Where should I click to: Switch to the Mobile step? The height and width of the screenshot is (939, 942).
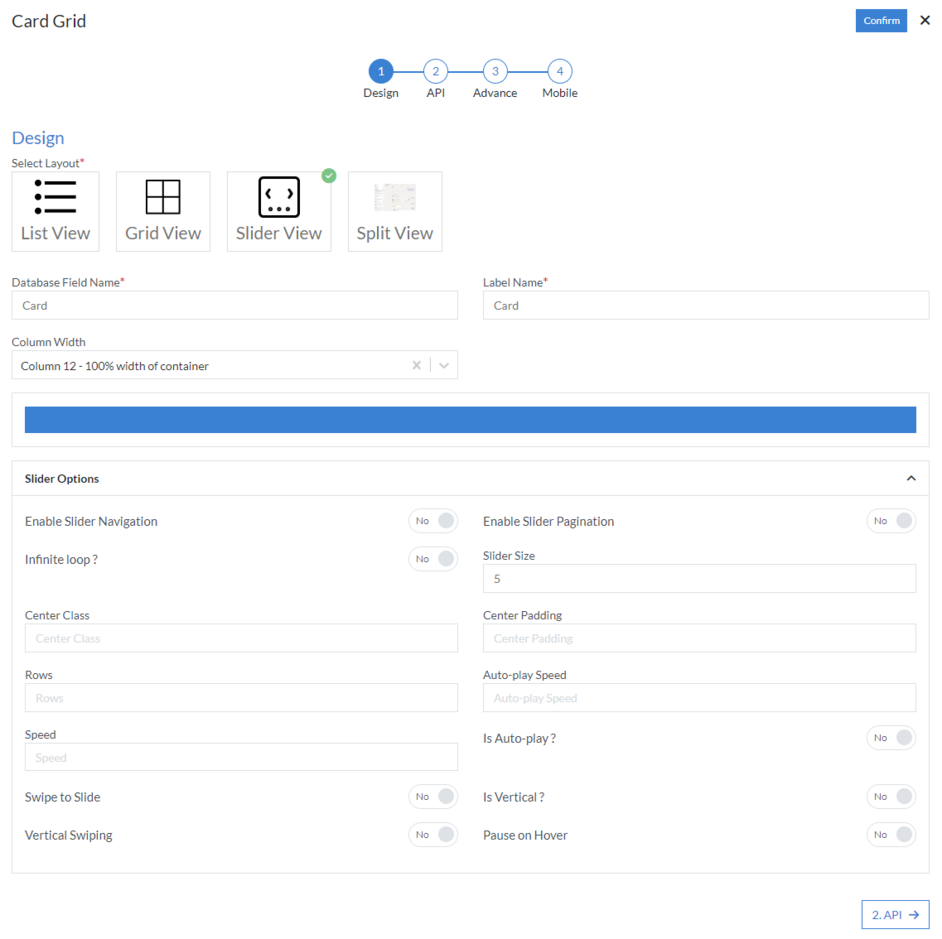[559, 71]
